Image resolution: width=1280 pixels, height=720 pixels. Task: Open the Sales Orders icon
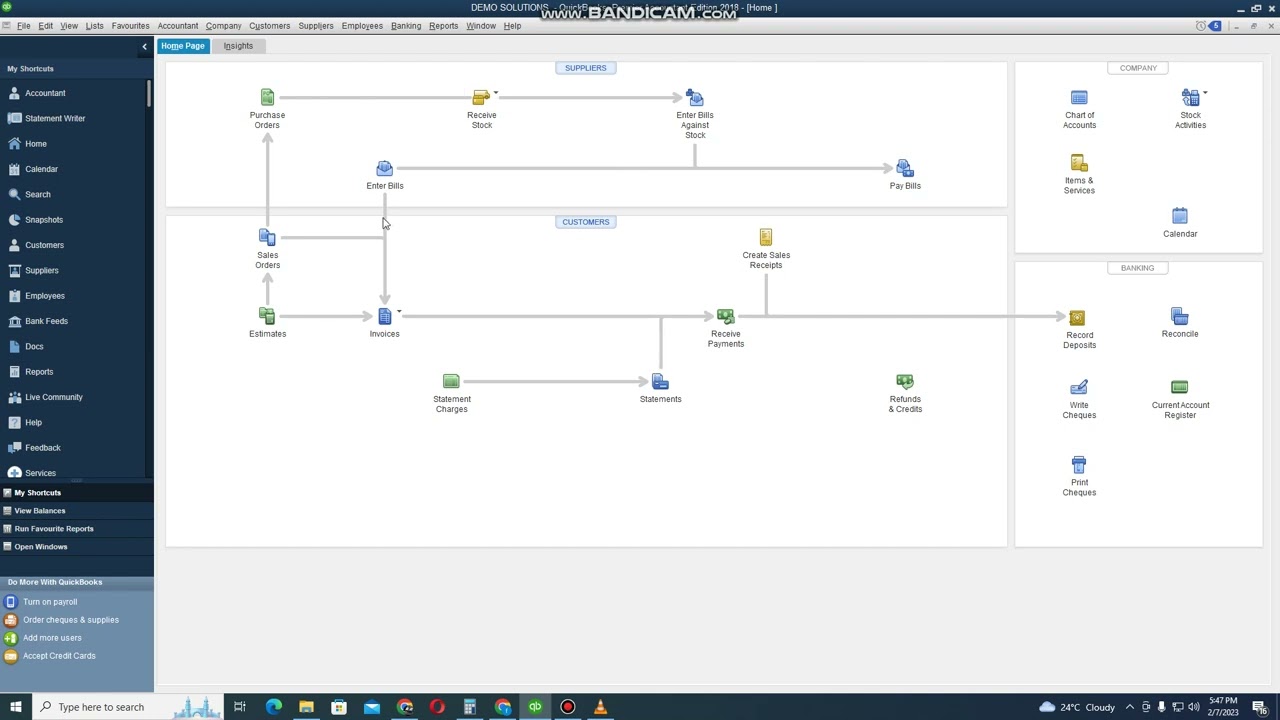(267, 238)
